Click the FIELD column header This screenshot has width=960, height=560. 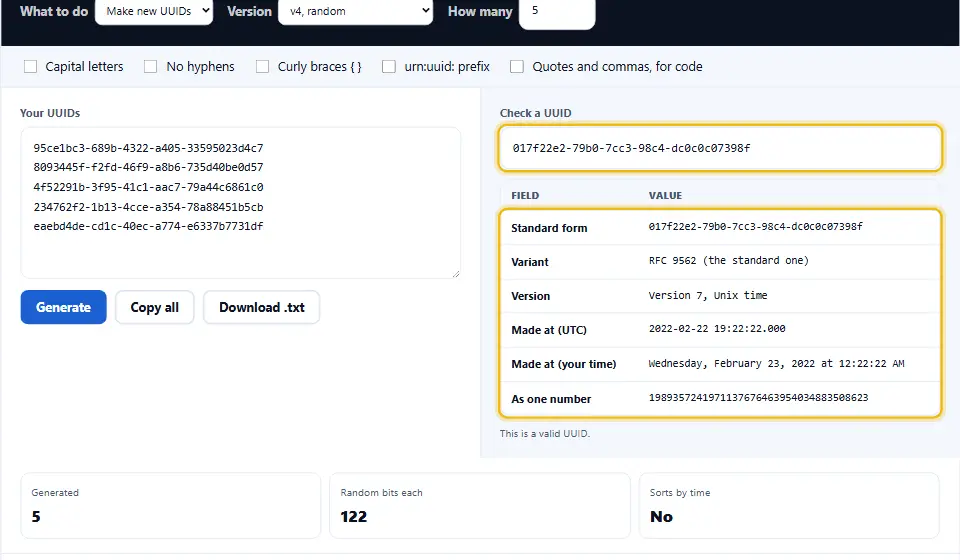pos(525,196)
